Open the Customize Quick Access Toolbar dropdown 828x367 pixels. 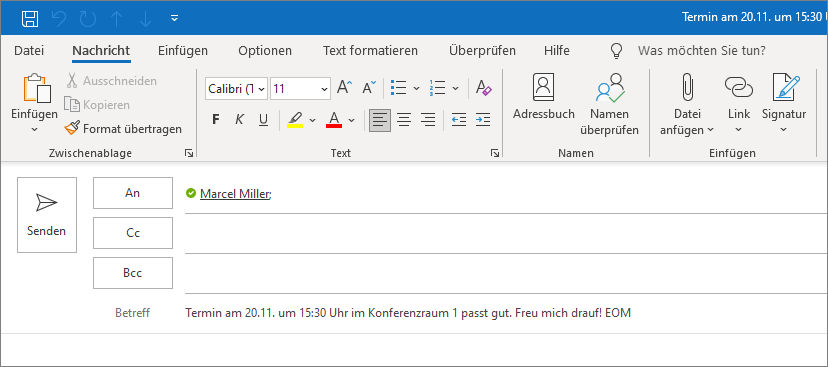175,19
